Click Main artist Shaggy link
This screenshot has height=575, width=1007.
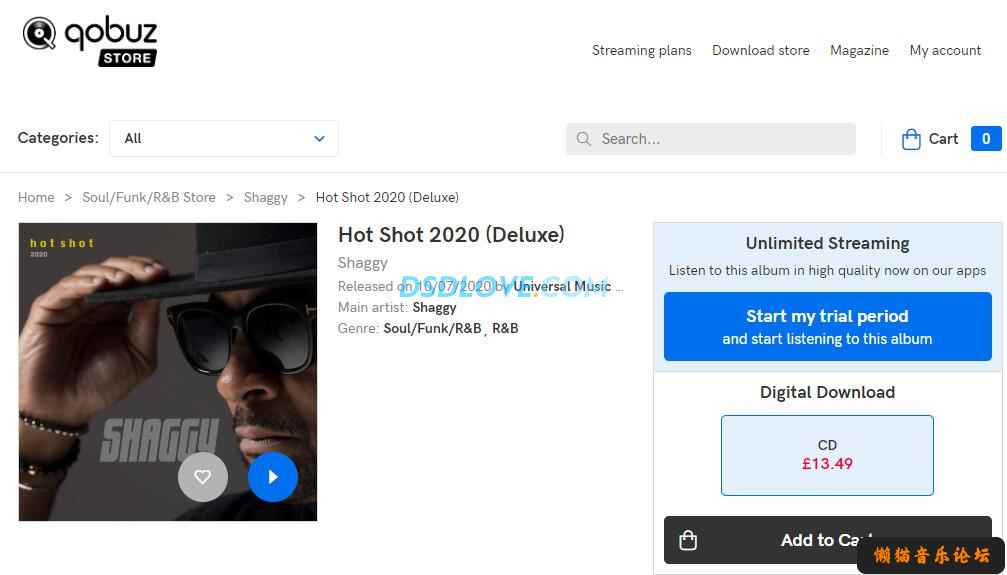coord(434,307)
